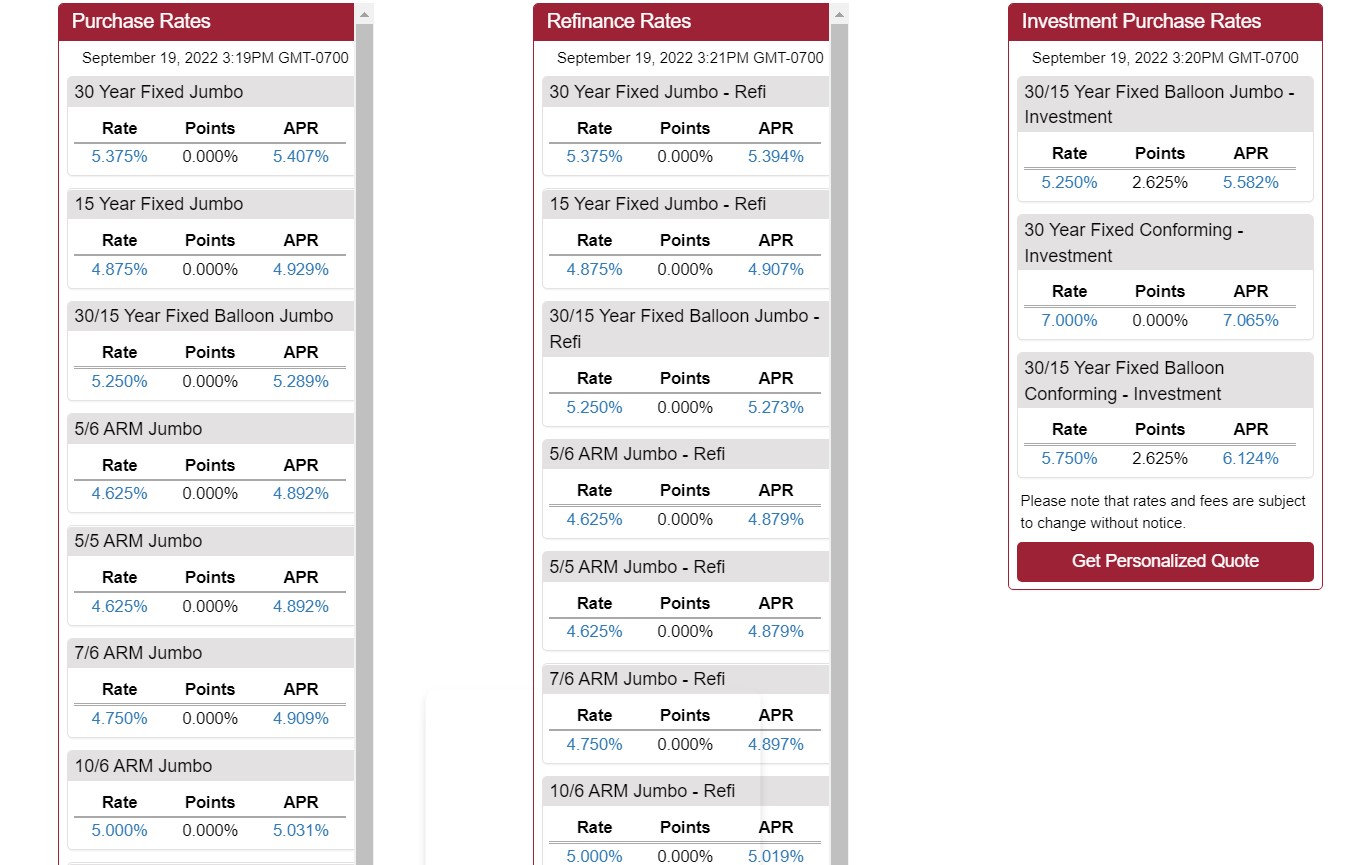The width and height of the screenshot is (1363, 865).
Task: Select the 5.750% investment rate link
Action: (1069, 459)
